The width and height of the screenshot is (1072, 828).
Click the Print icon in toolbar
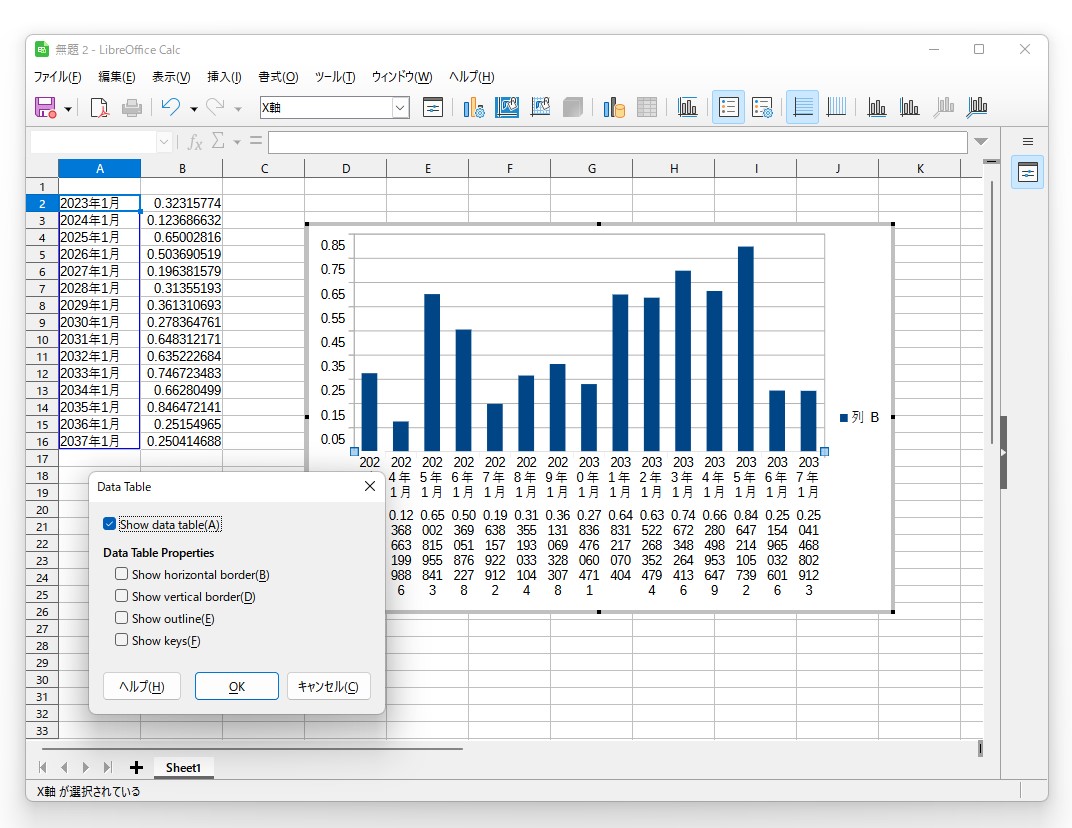click(131, 107)
